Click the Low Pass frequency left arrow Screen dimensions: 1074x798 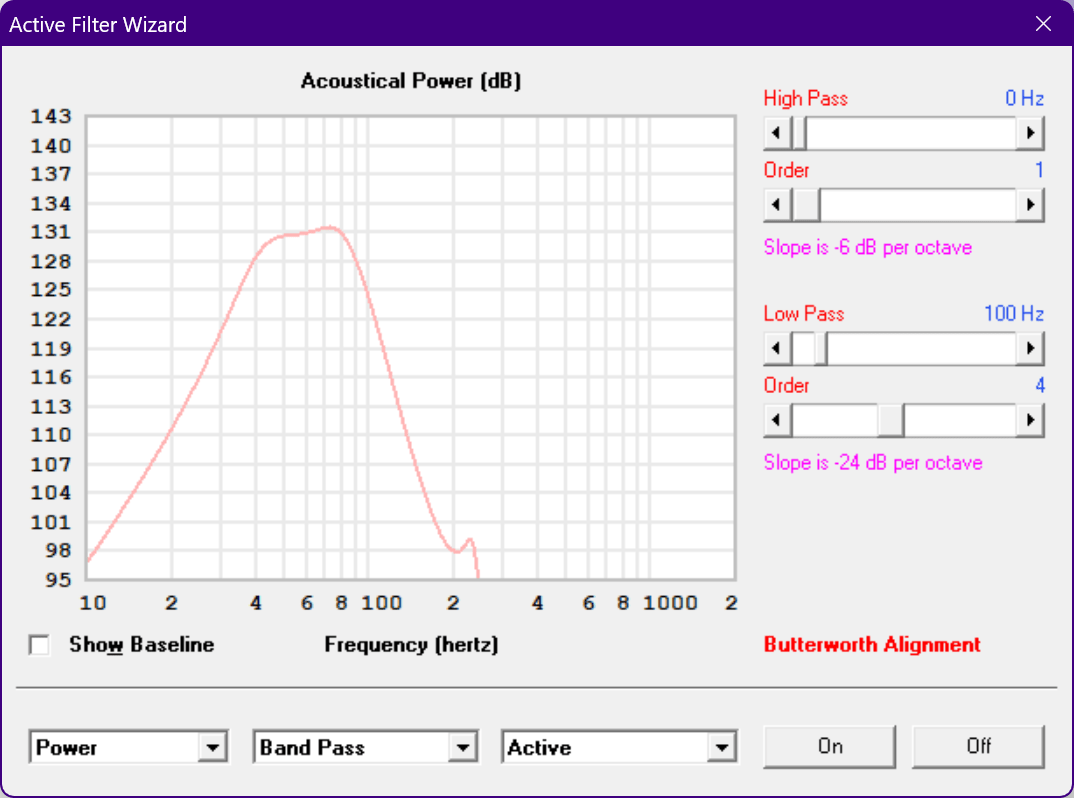pyautogui.click(x=777, y=349)
